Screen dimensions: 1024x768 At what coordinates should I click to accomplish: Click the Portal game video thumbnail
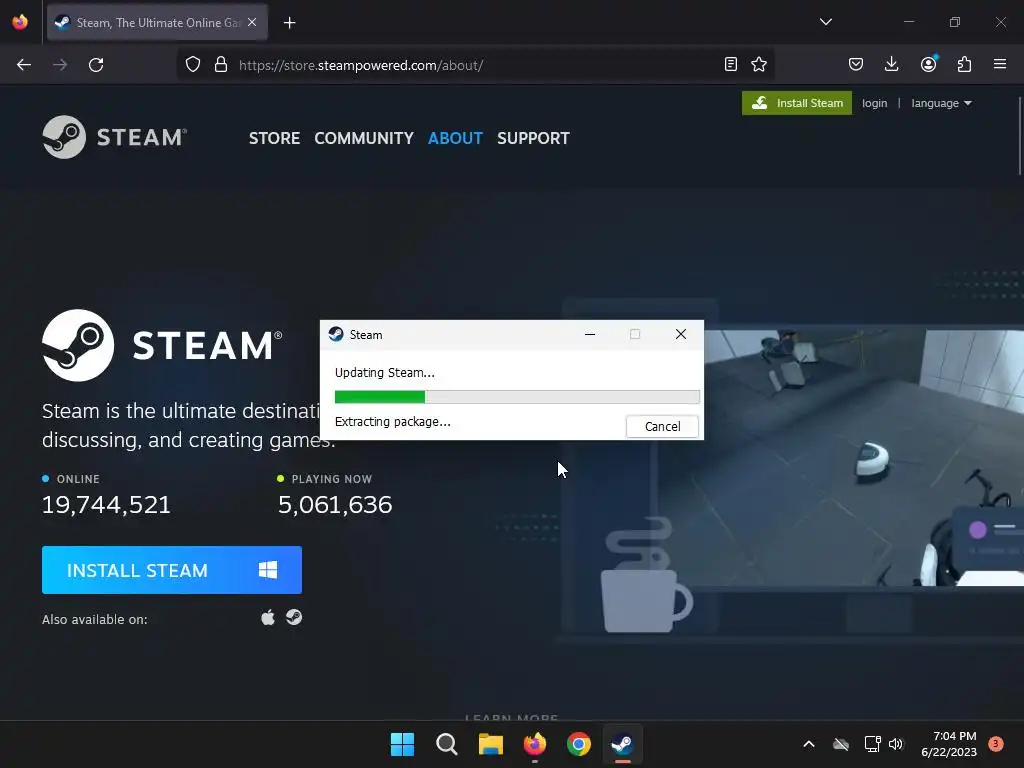839,457
